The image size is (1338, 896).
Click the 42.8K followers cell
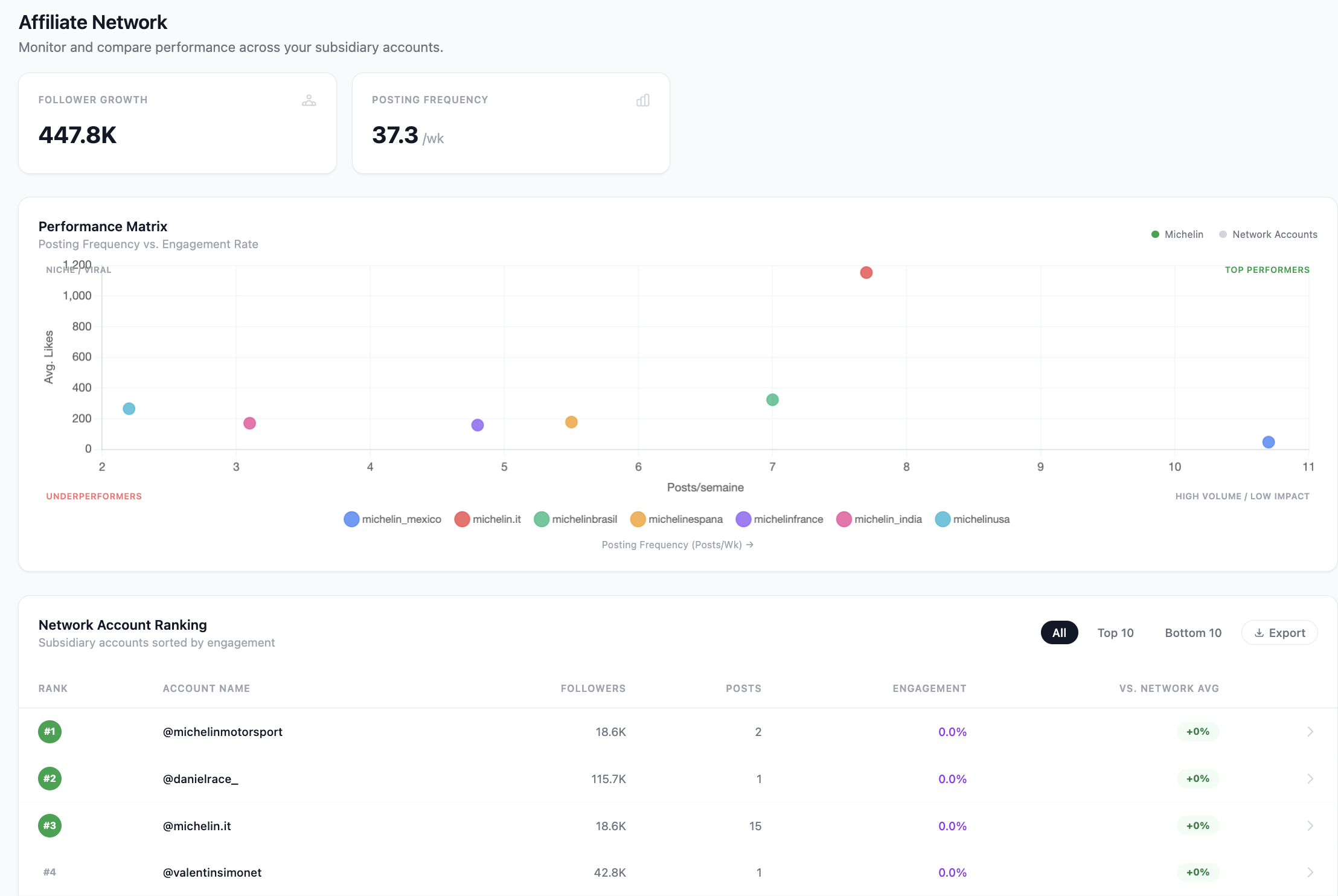tap(610, 872)
